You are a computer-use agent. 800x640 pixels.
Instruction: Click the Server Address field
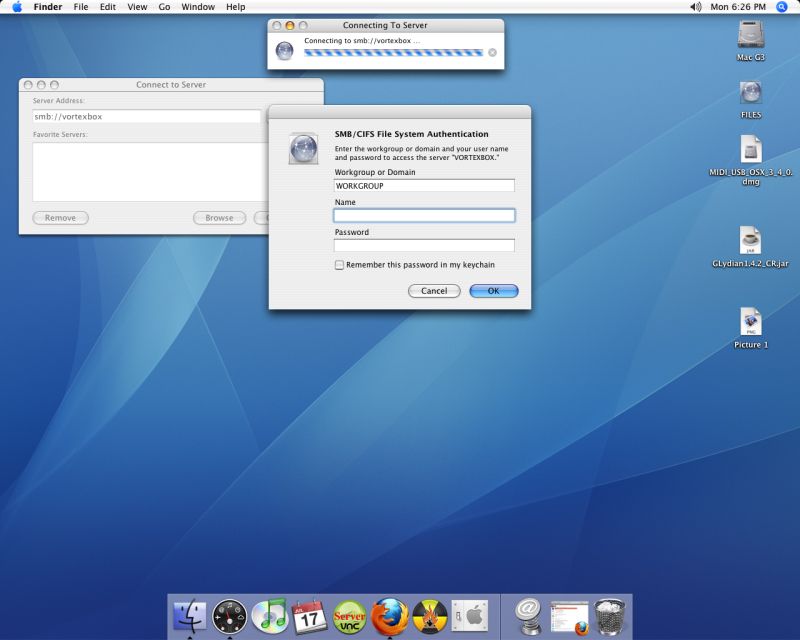(x=146, y=116)
